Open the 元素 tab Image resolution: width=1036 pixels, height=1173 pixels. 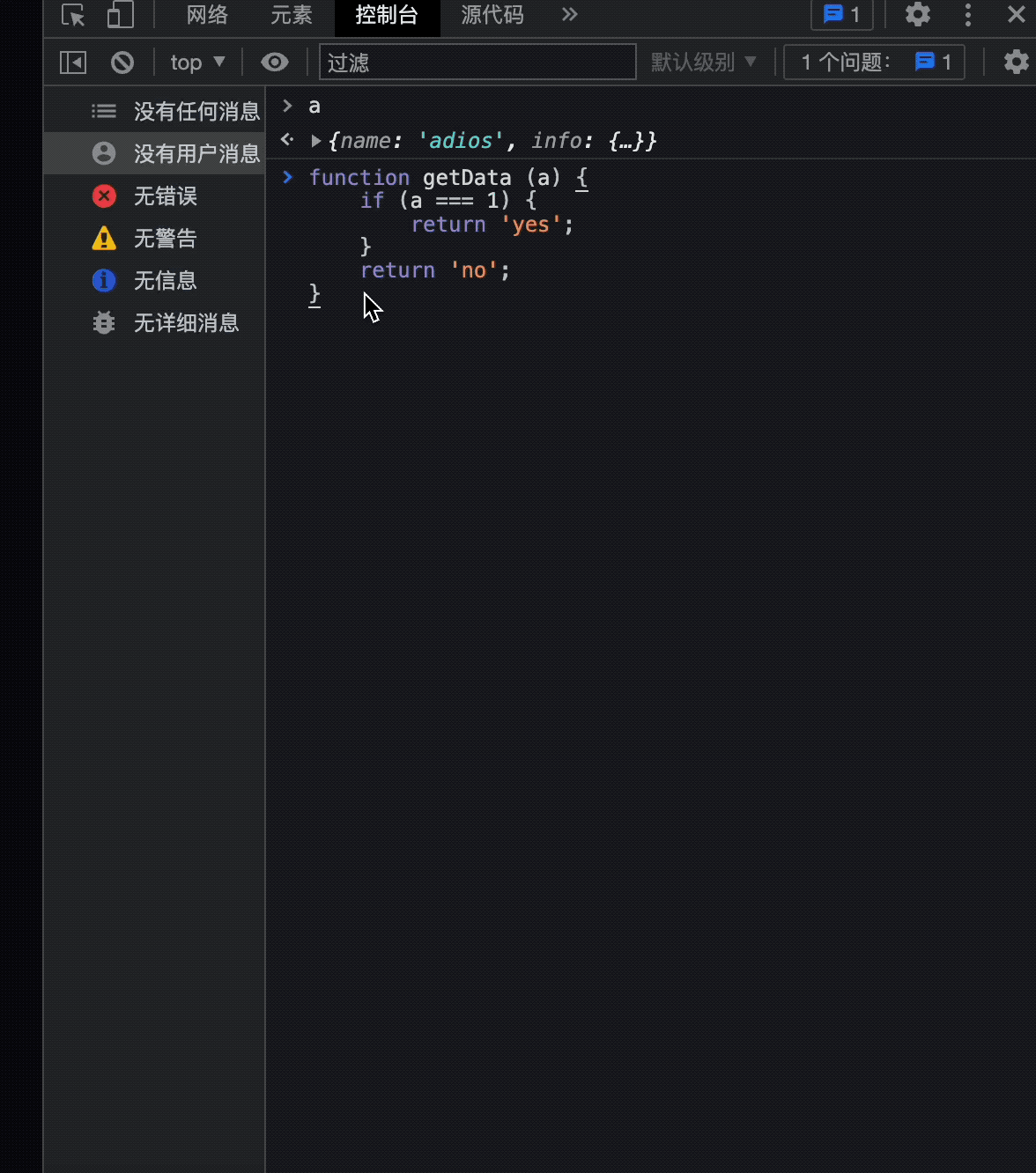coord(292,15)
